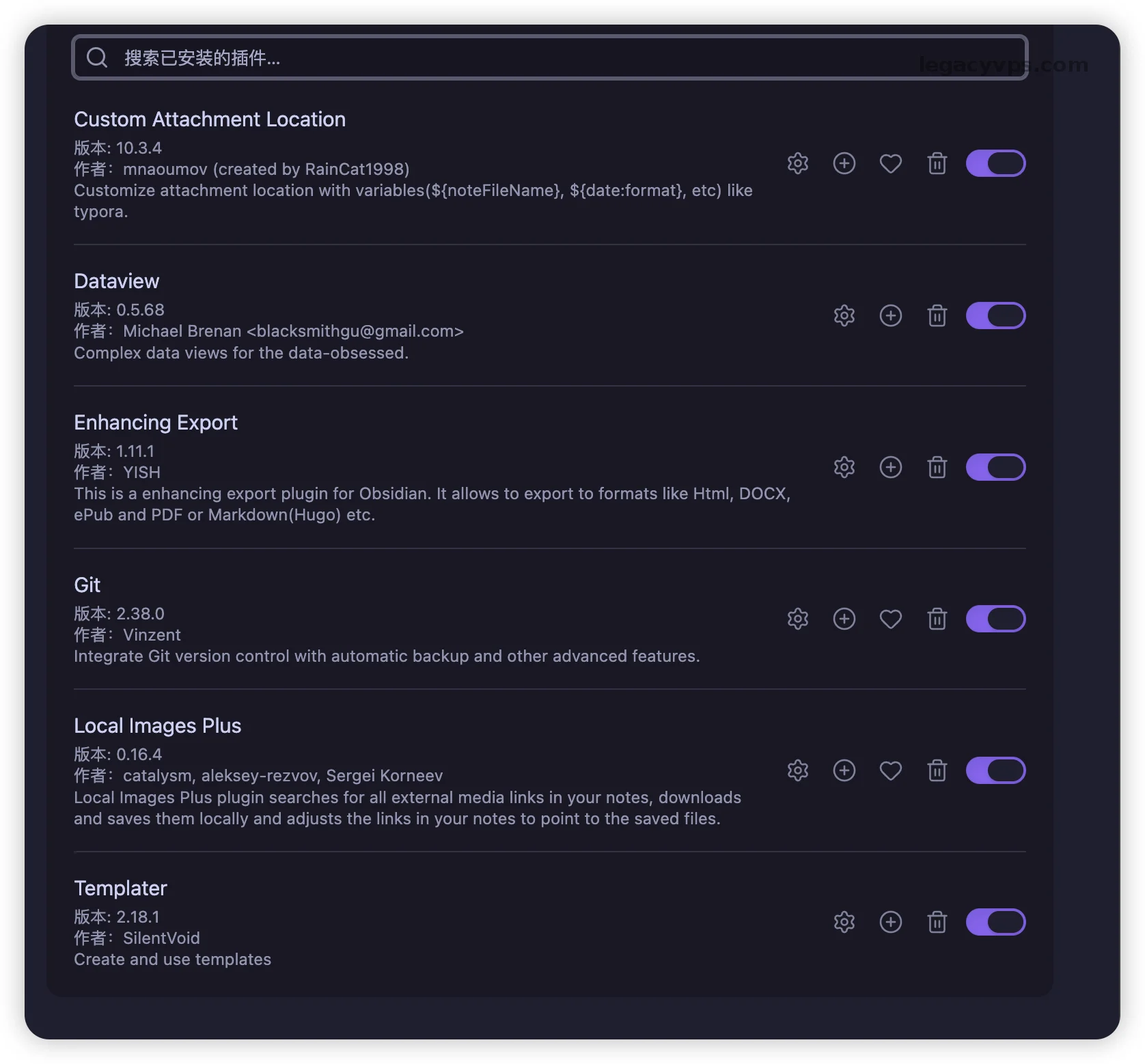Open Dataview plugin settings gear

tap(844, 316)
